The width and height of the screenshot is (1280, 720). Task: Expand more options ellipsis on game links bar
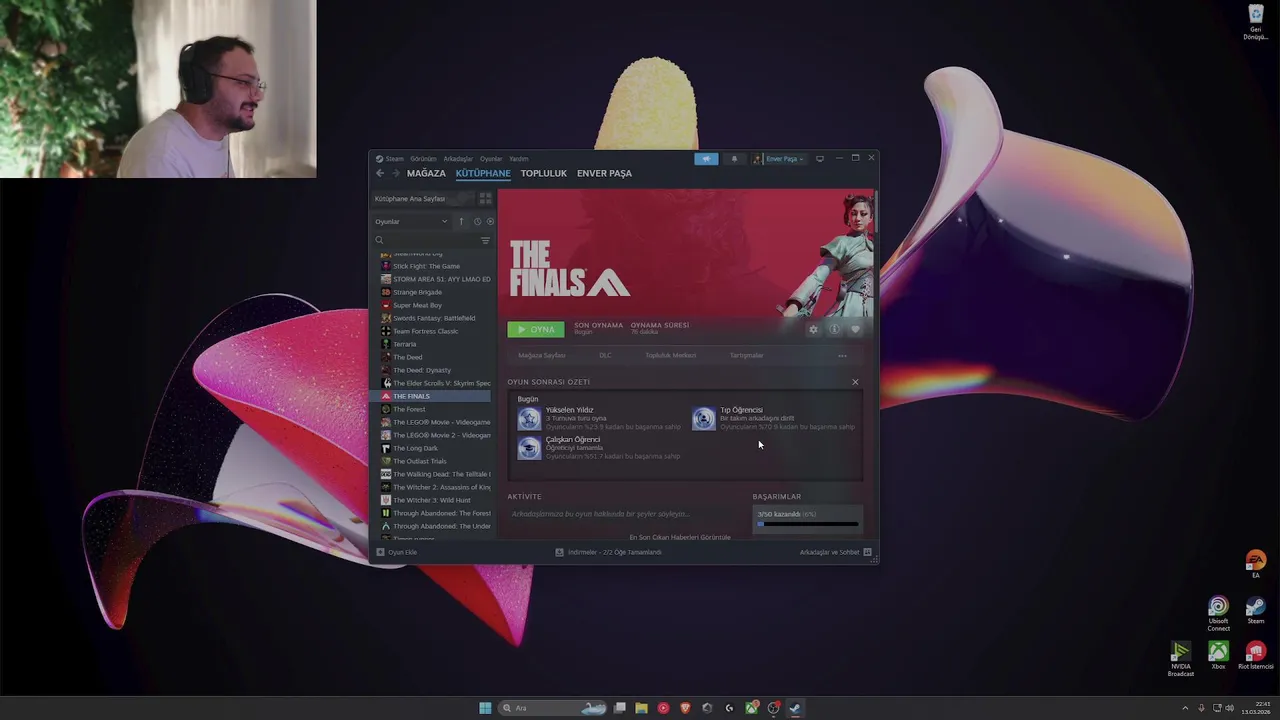tap(842, 355)
